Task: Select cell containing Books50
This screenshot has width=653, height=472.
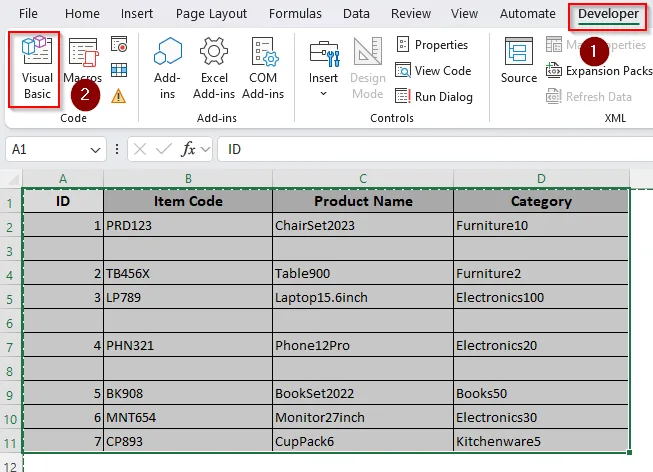Action: [x=541, y=393]
